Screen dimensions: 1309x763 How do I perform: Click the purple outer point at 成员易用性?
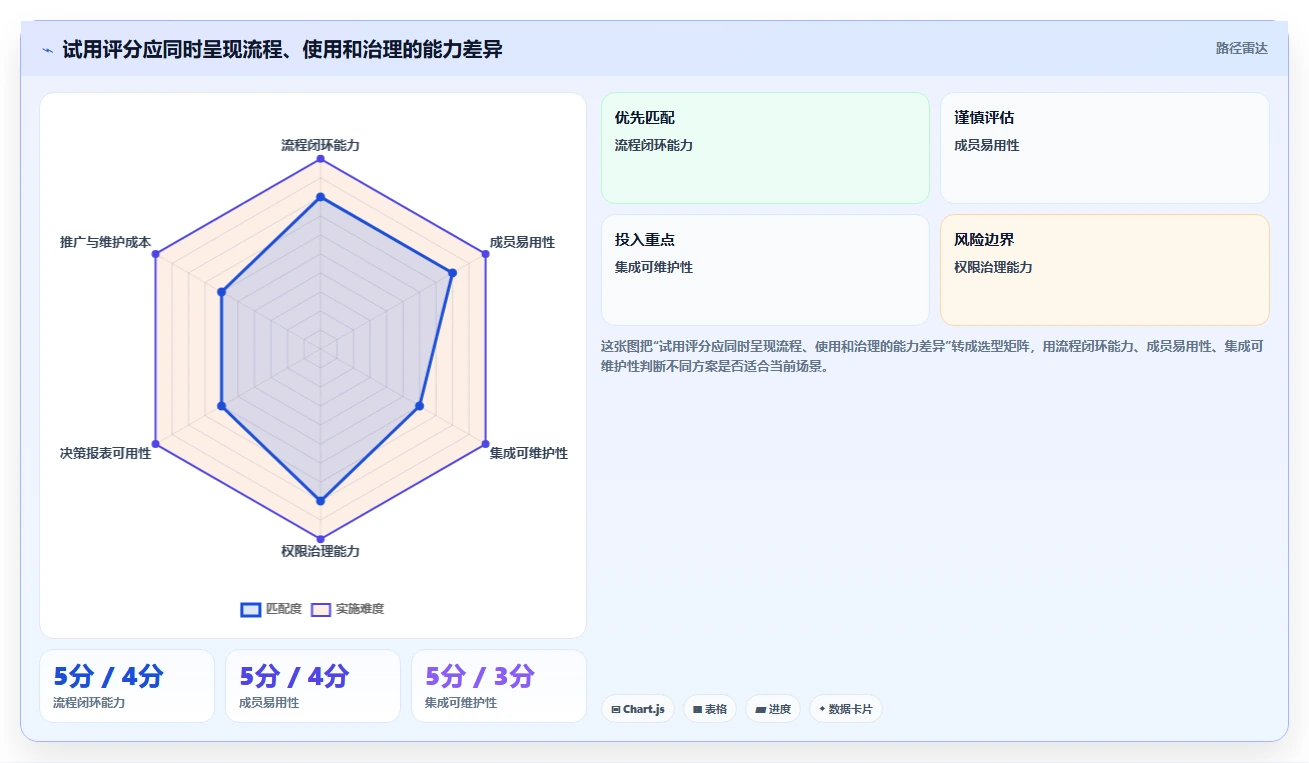(485, 254)
